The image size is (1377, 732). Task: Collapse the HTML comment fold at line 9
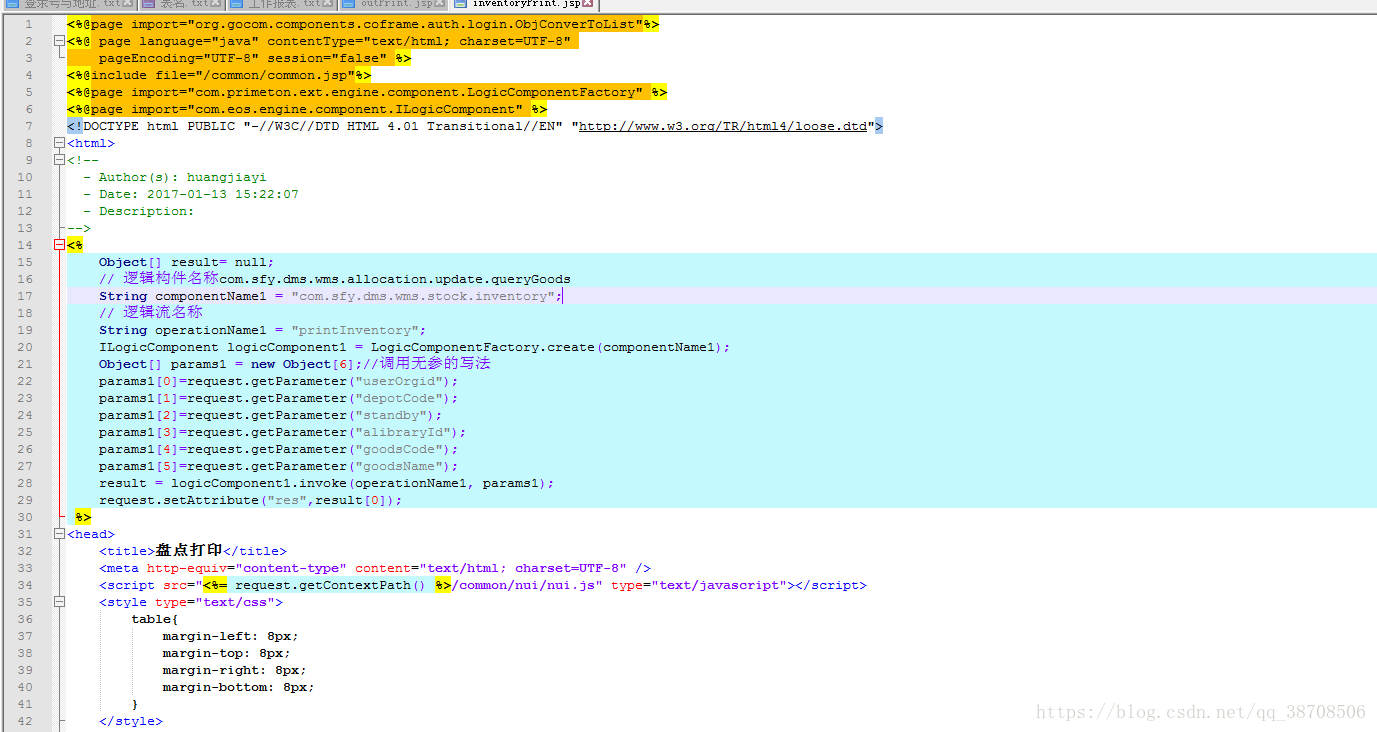pos(59,160)
